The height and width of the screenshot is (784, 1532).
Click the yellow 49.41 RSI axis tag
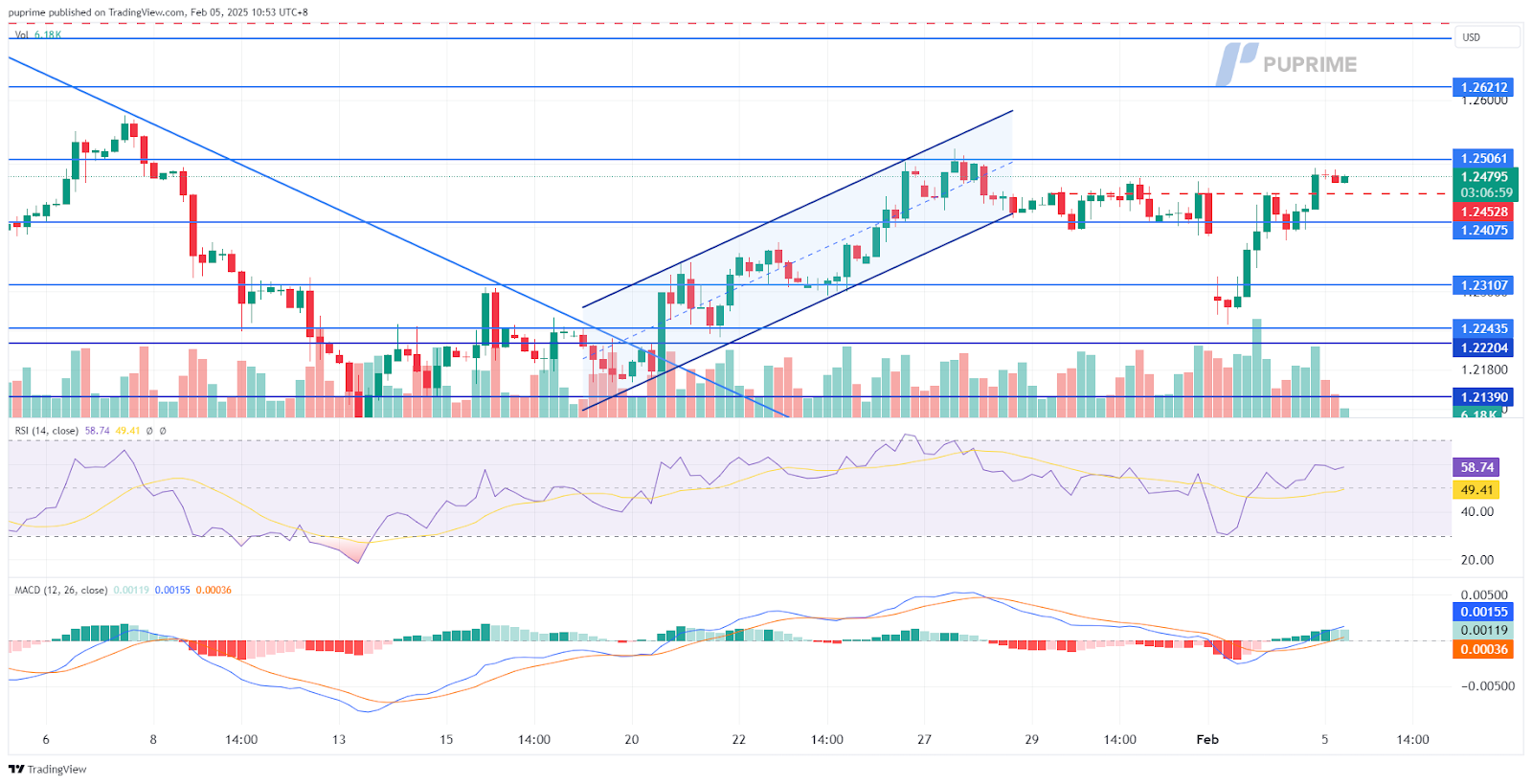click(1476, 490)
